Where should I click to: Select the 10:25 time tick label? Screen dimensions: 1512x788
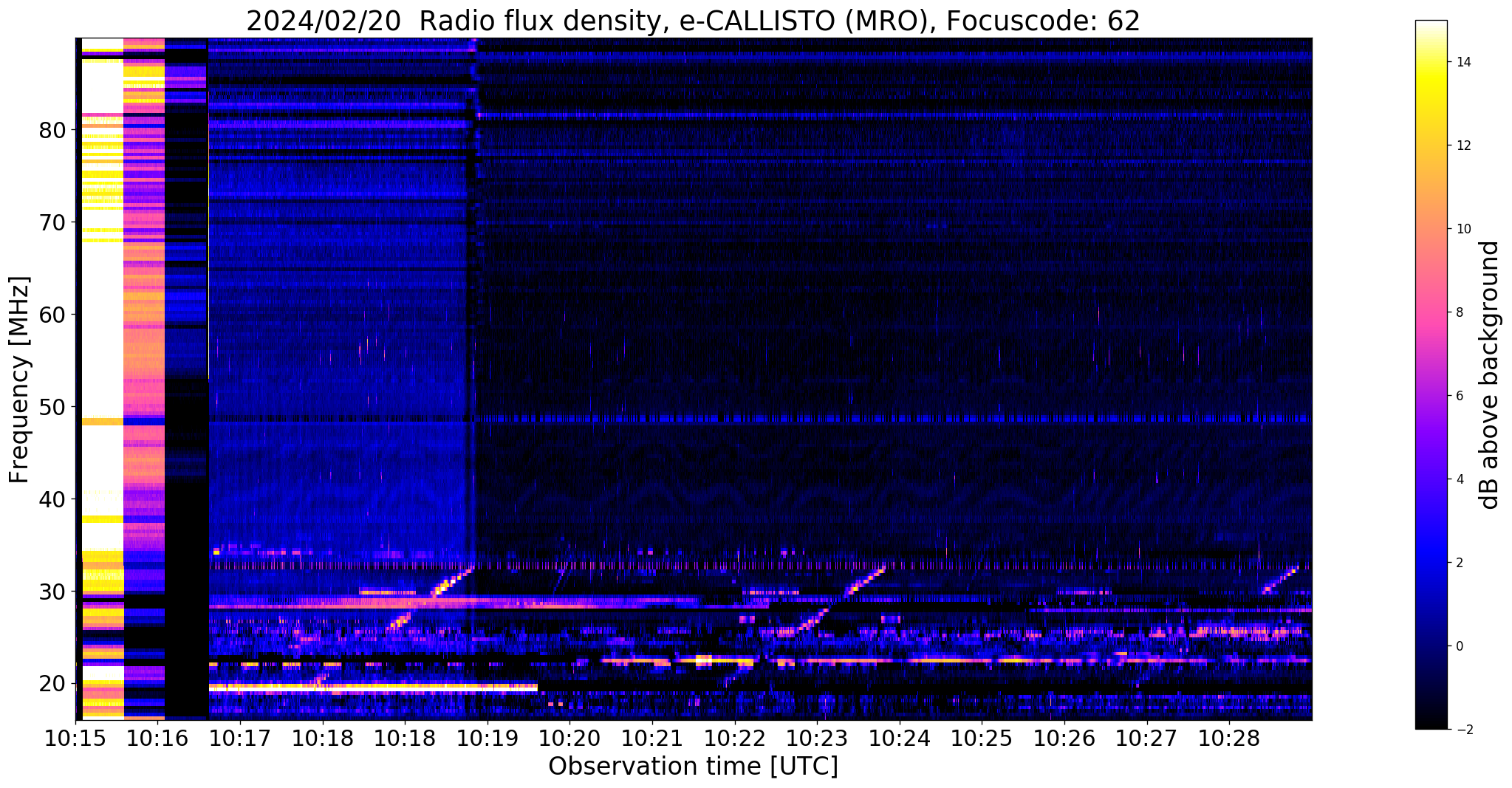(x=982, y=739)
